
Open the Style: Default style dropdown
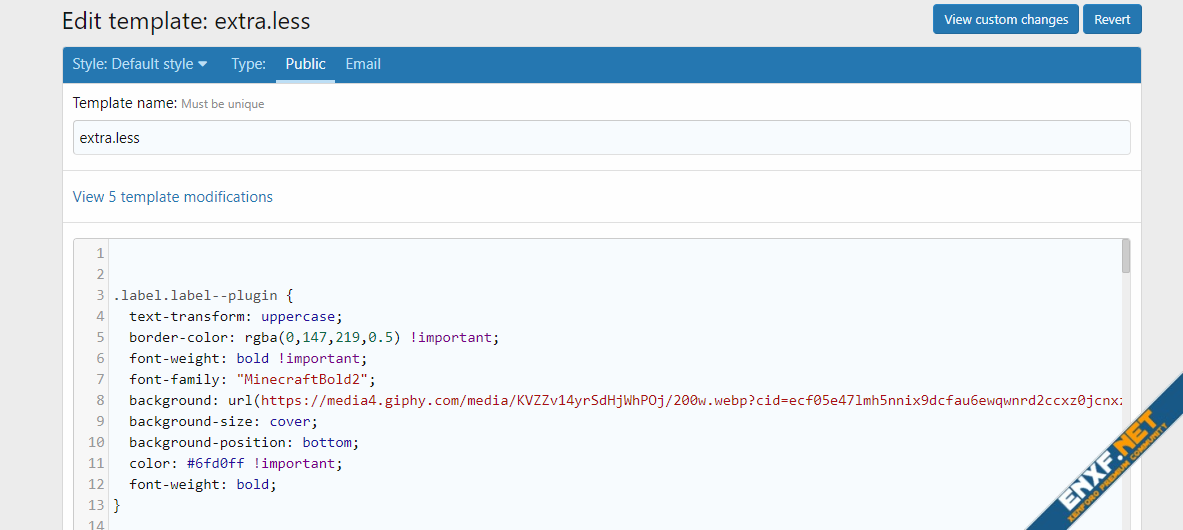[x=140, y=64]
